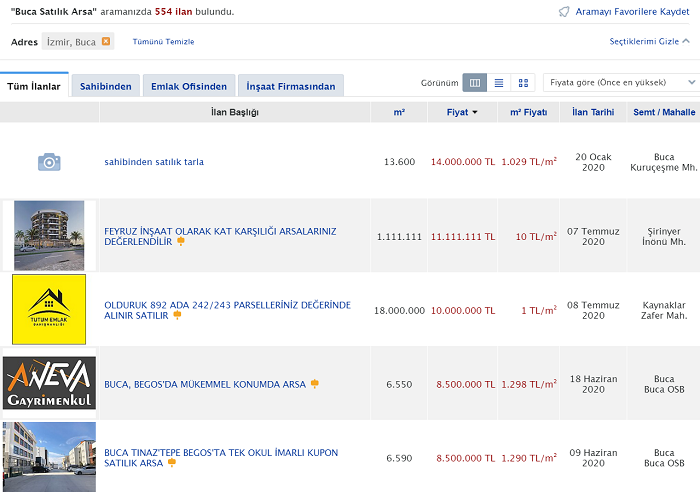Image resolution: width=700 pixels, height=492 pixels.
Task: Click the pin icon next to Feyruz İnşaat listing
Action: pos(181,241)
